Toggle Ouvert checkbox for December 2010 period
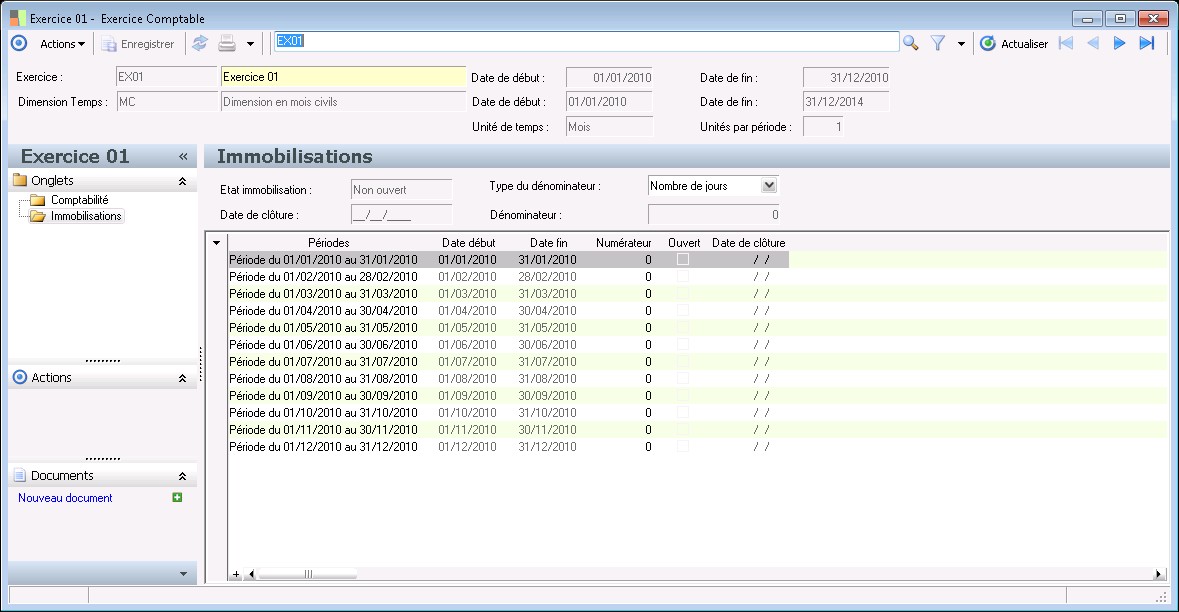This screenshot has width=1179, height=612. point(683,446)
